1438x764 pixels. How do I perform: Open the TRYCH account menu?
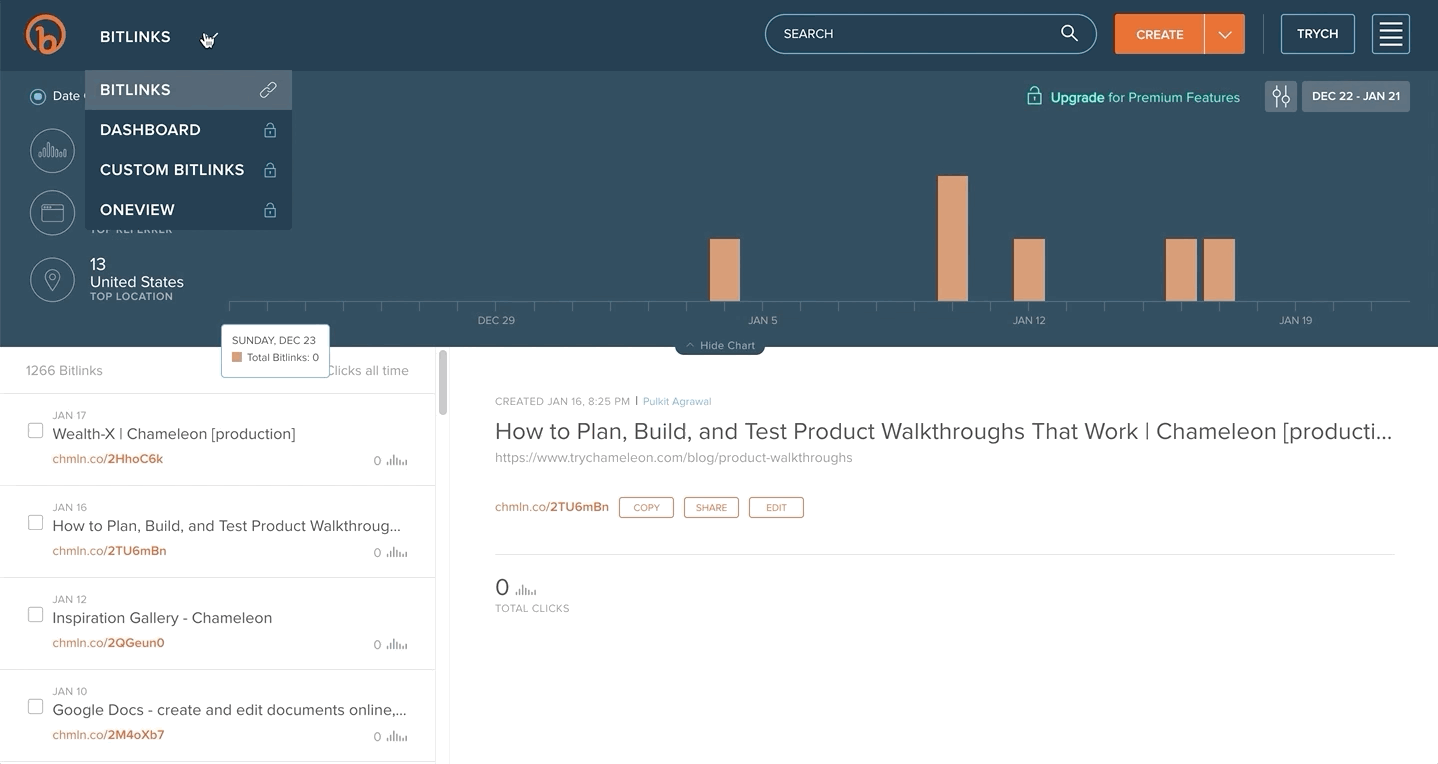pyautogui.click(x=1317, y=34)
